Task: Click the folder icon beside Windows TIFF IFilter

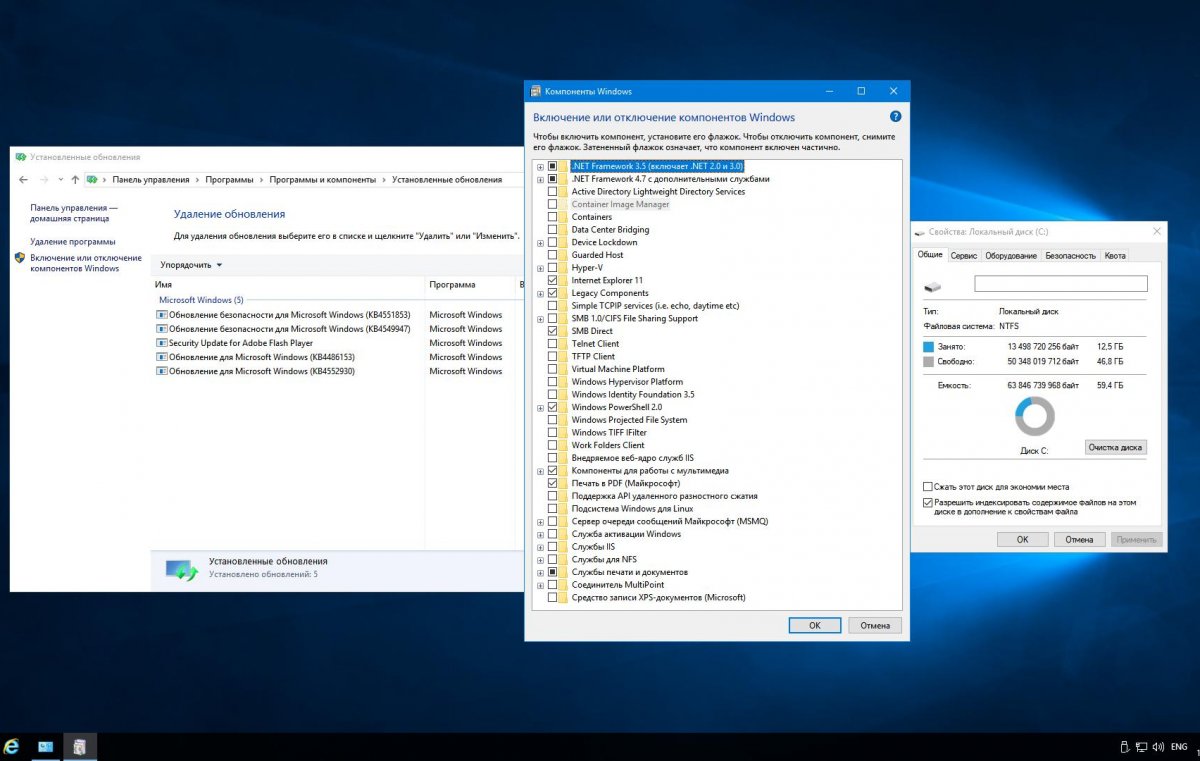Action: tap(564, 433)
